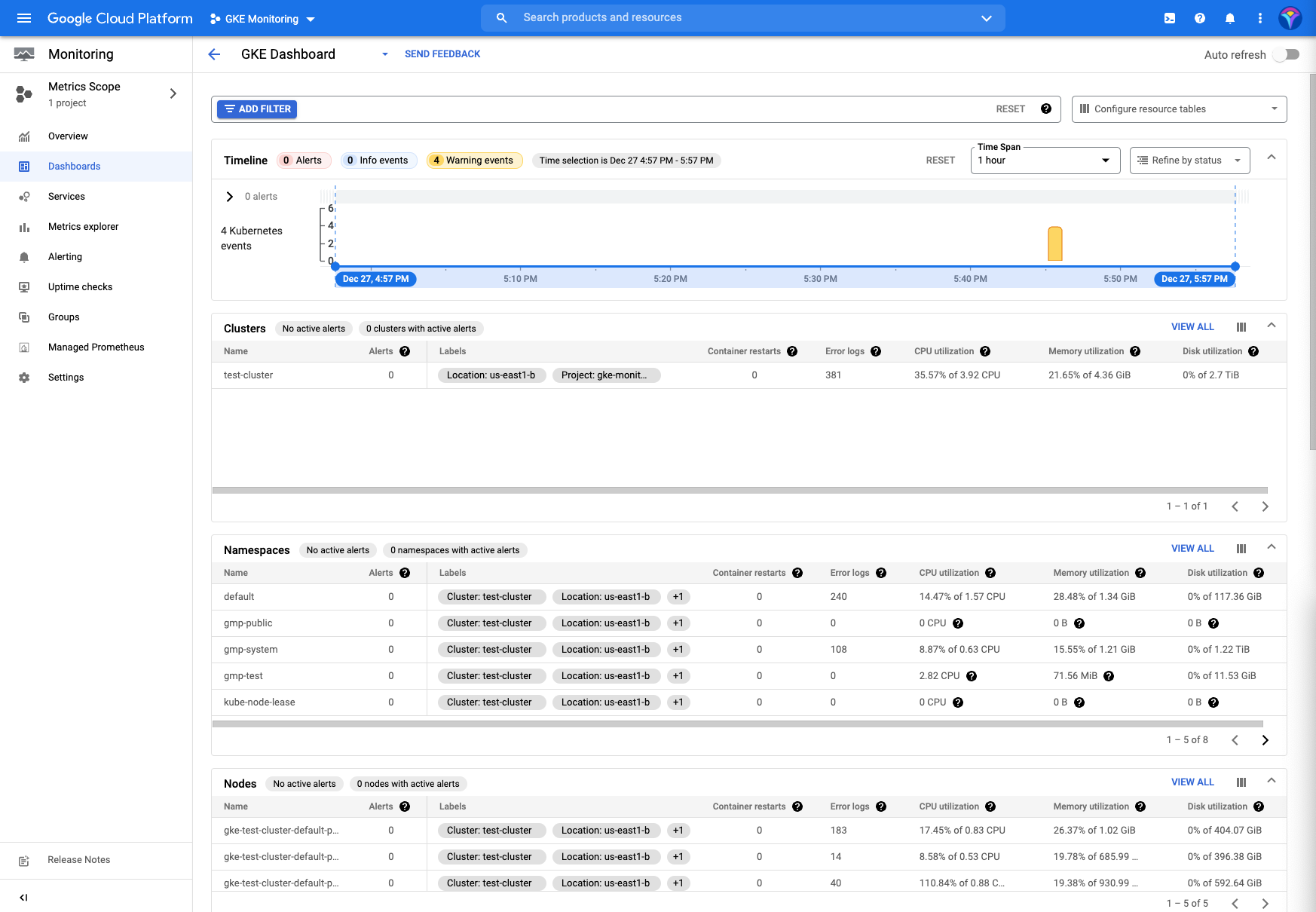Show Alerts column help in Clusters table

pos(405,351)
